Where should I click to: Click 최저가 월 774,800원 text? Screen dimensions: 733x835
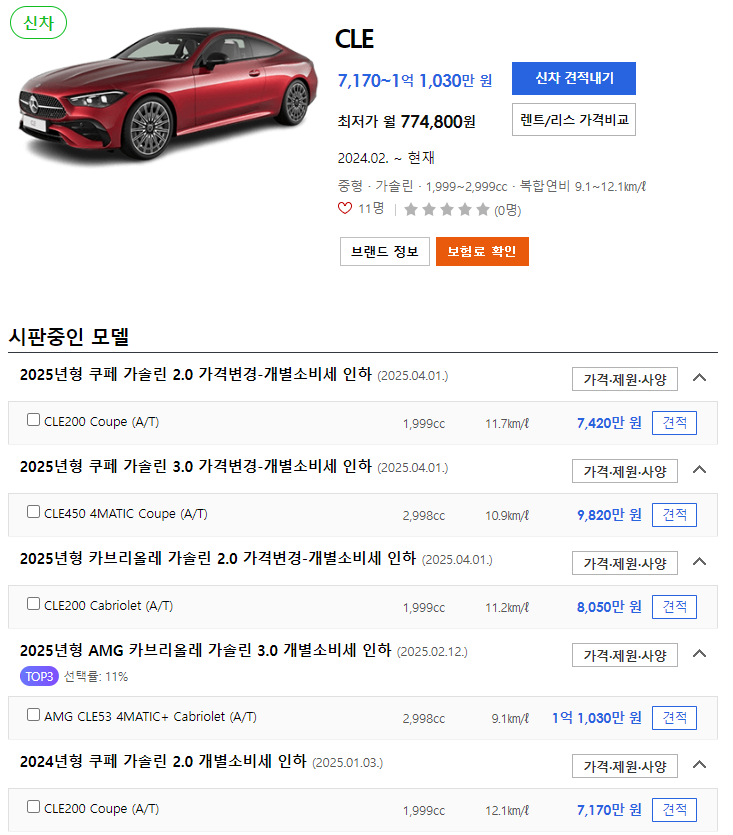point(406,121)
